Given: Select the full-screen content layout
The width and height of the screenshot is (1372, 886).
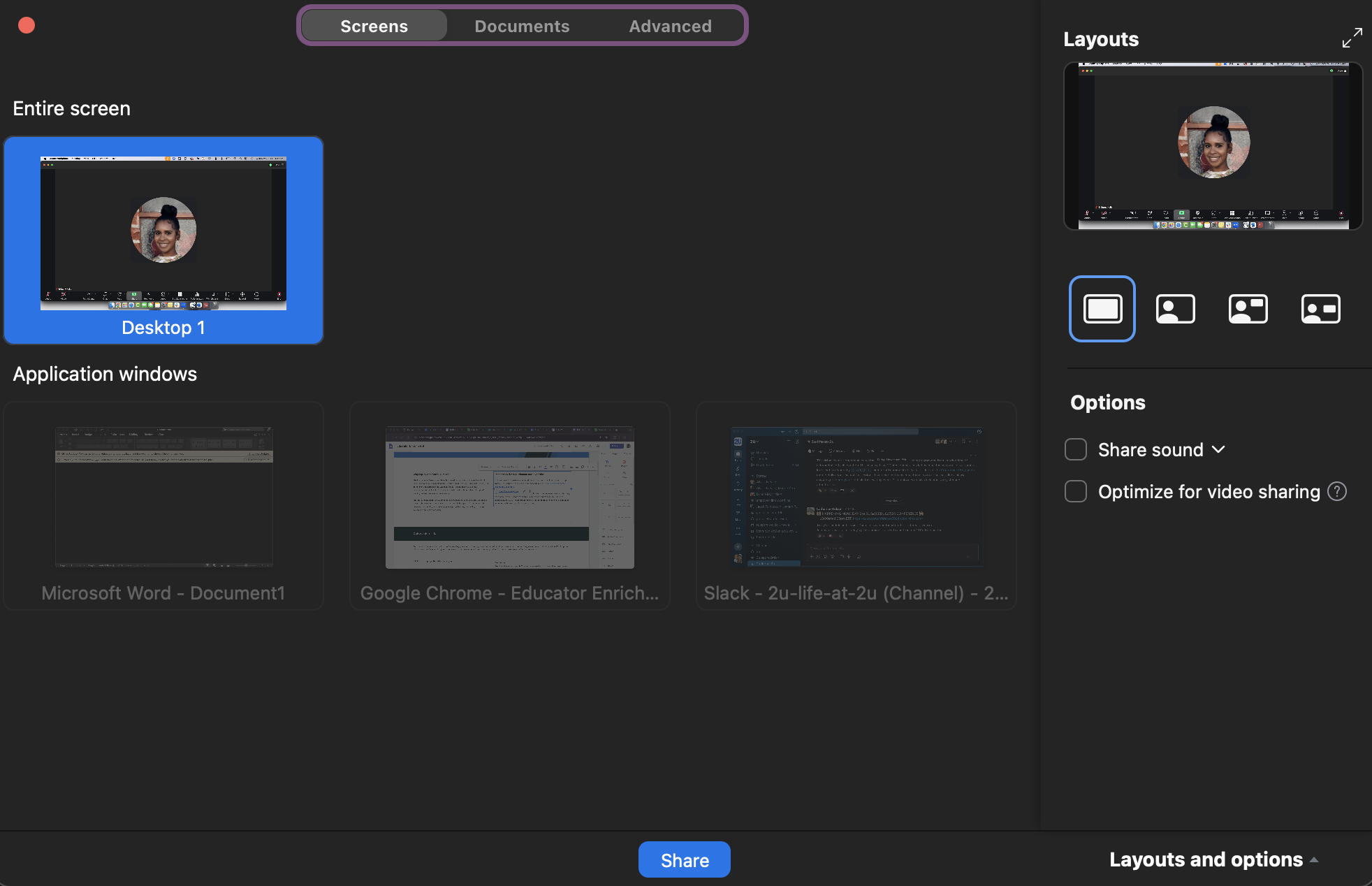Looking at the screenshot, I should coord(1102,309).
